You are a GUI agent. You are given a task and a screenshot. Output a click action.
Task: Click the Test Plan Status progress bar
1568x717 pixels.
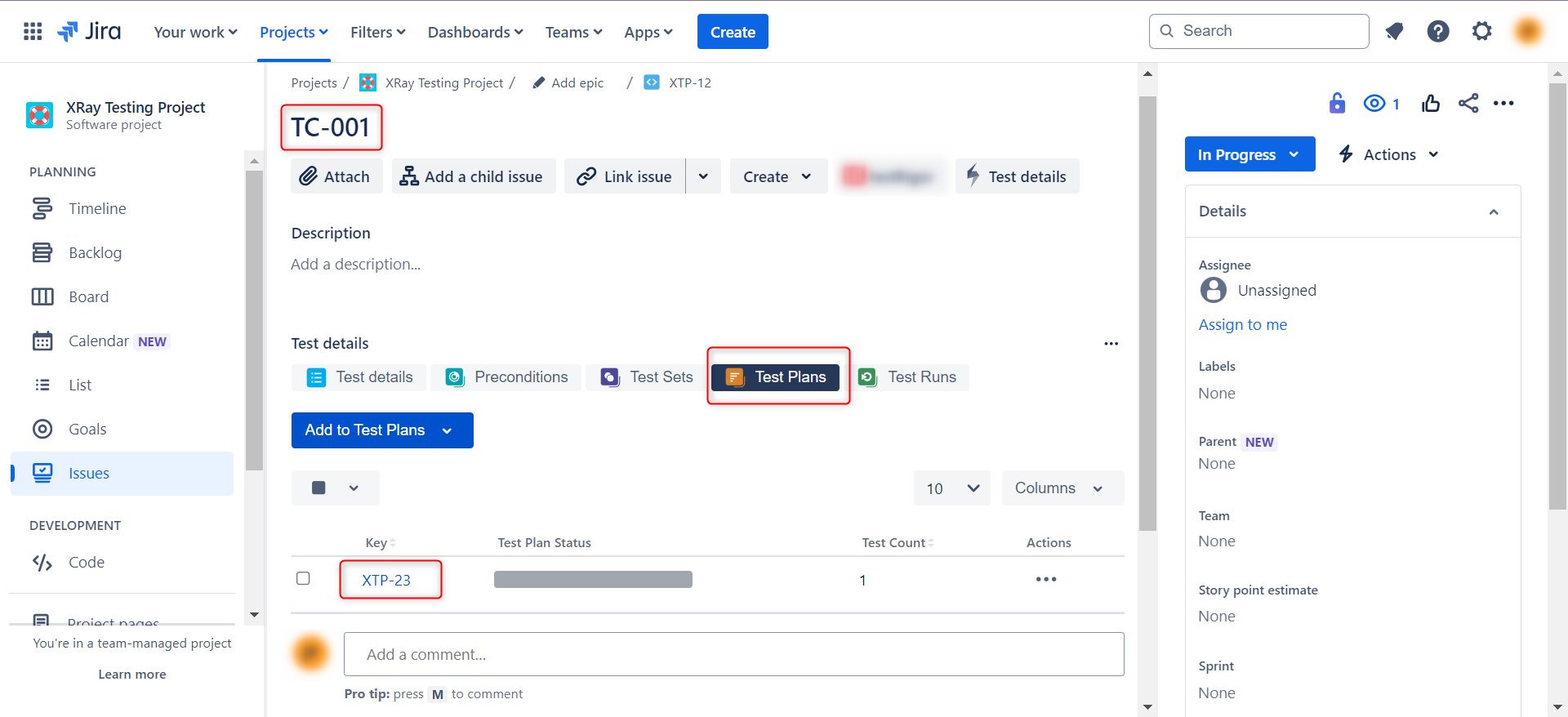point(593,580)
